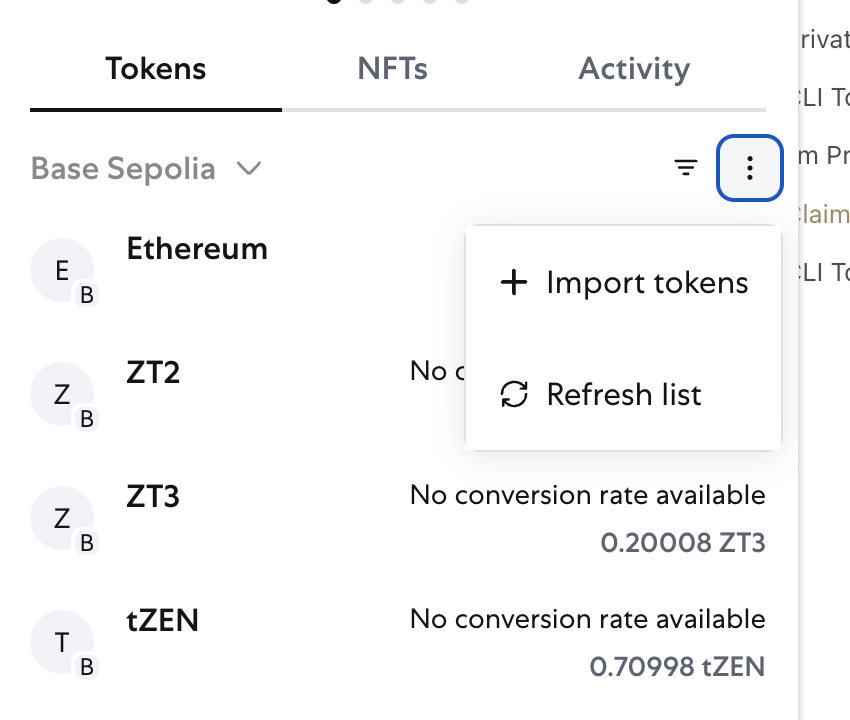Image resolution: width=850 pixels, height=720 pixels.
Task: Select the tZEN token icon
Action: tap(63, 642)
